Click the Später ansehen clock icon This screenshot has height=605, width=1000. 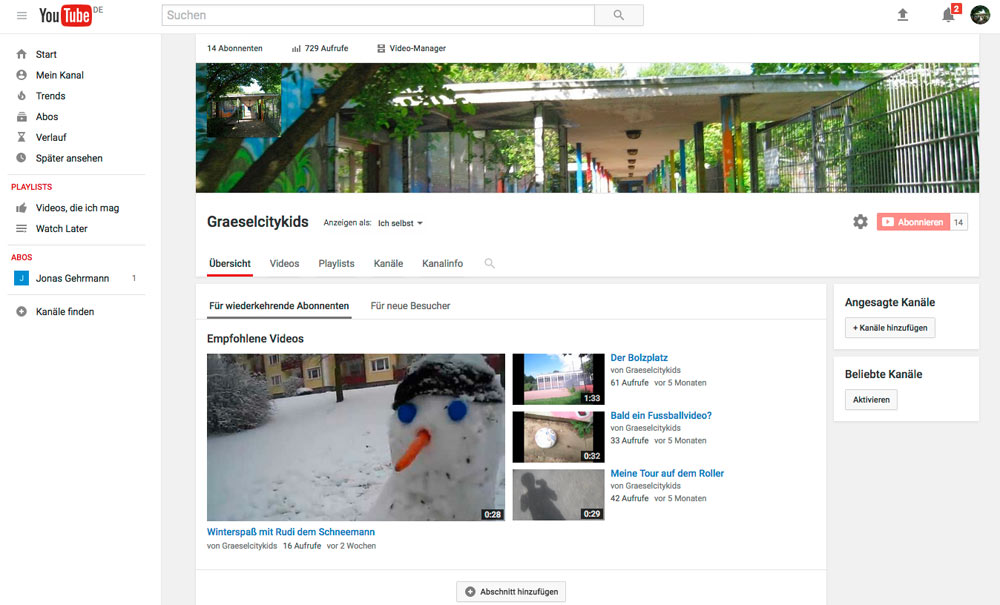pos(21,157)
